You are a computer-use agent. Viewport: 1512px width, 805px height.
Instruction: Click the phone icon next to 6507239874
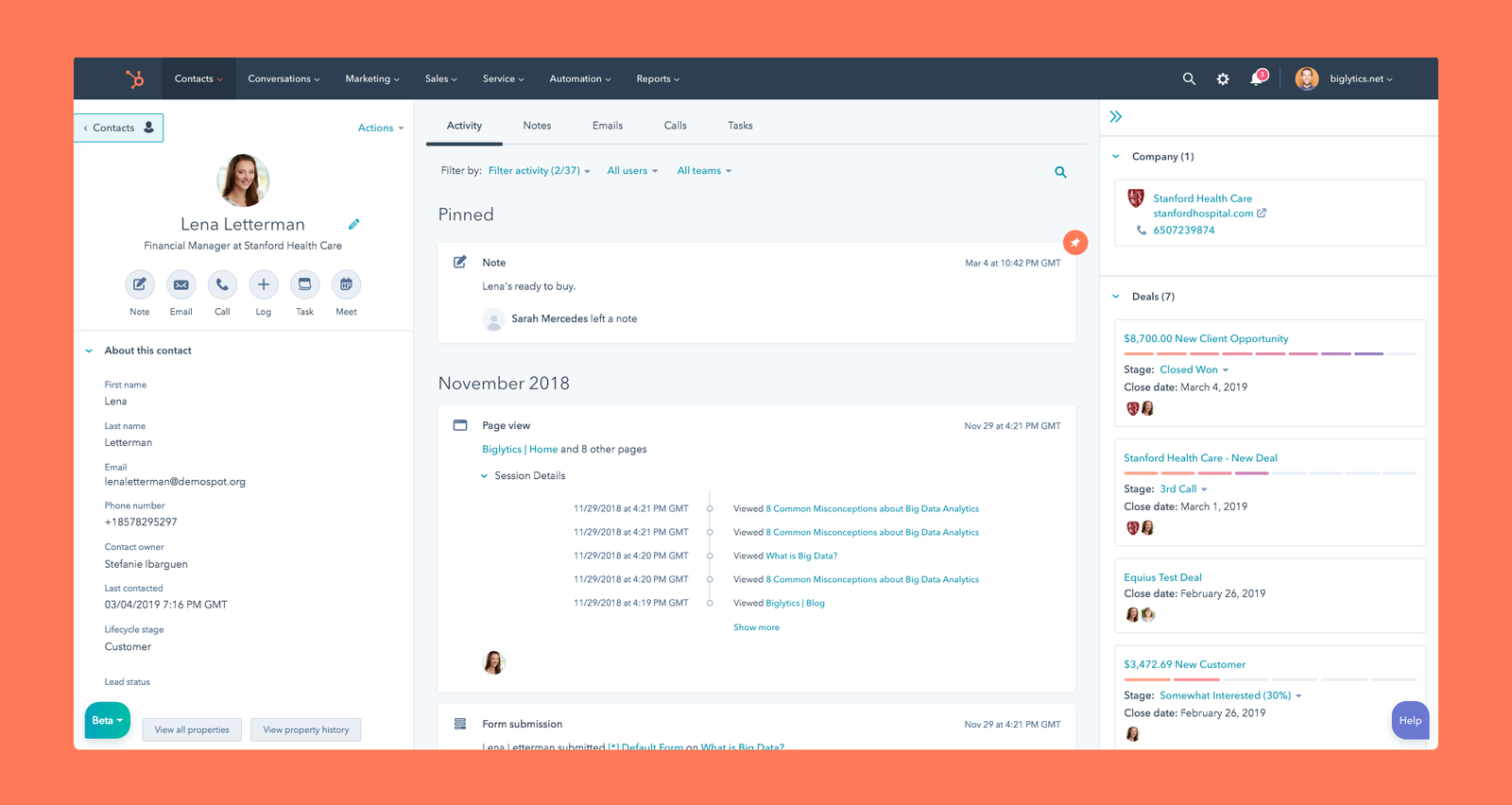[1142, 230]
